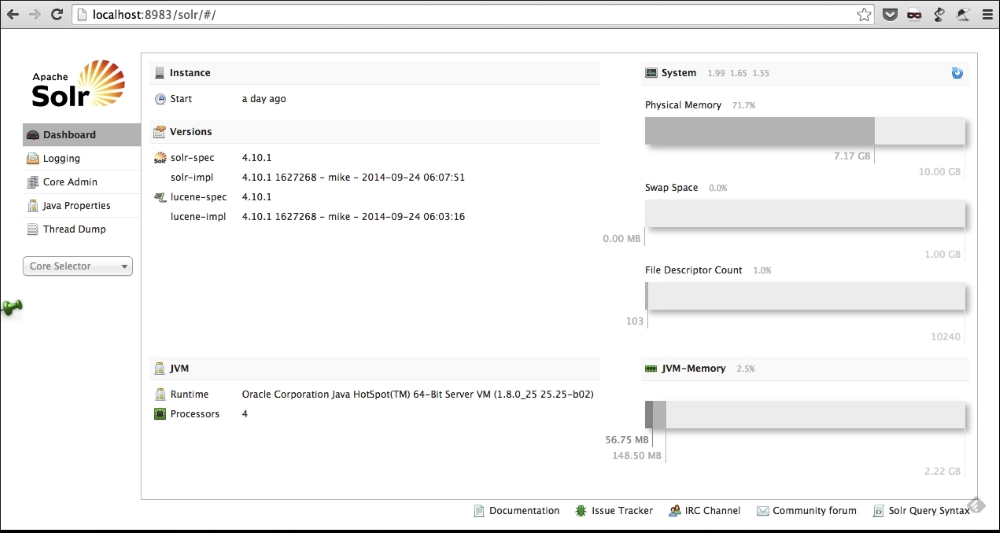Click the solr-spec Solr icon
1000x533 pixels.
click(160, 157)
